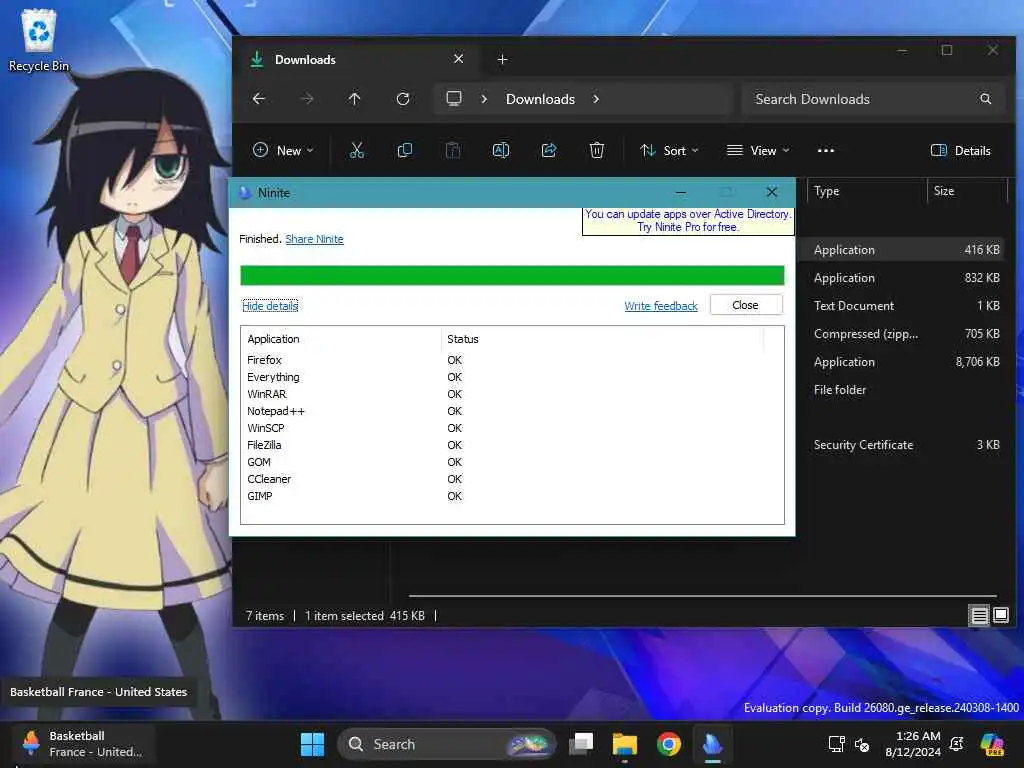1024x768 pixels.
Task: Open the See more ellipsis menu
Action: (x=825, y=150)
